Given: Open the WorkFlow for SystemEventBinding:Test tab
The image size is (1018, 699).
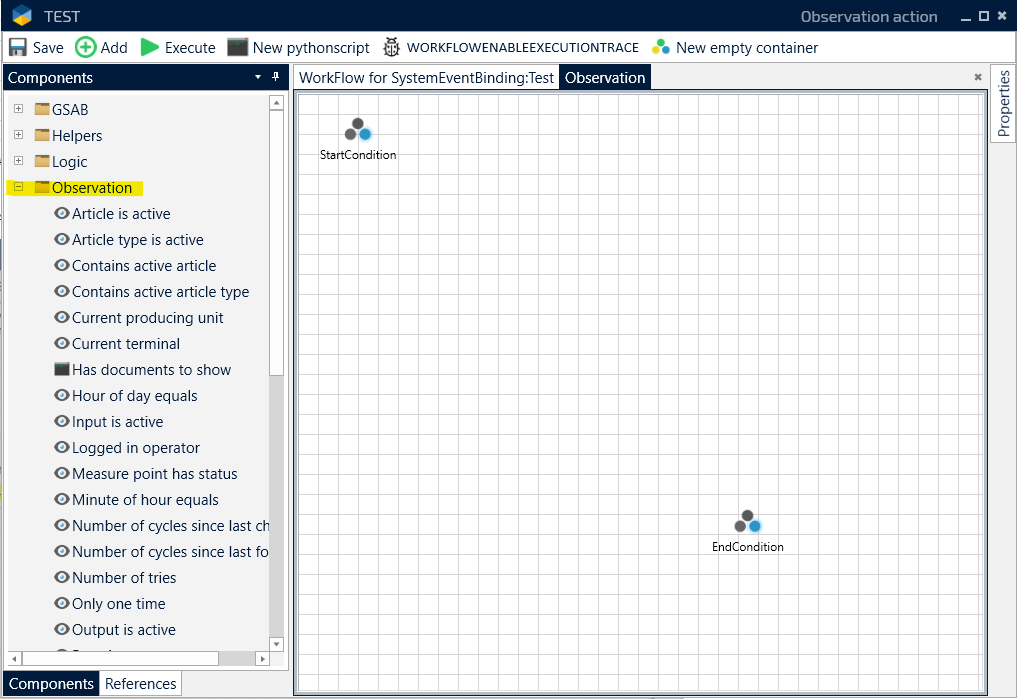Looking at the screenshot, I should [427, 78].
